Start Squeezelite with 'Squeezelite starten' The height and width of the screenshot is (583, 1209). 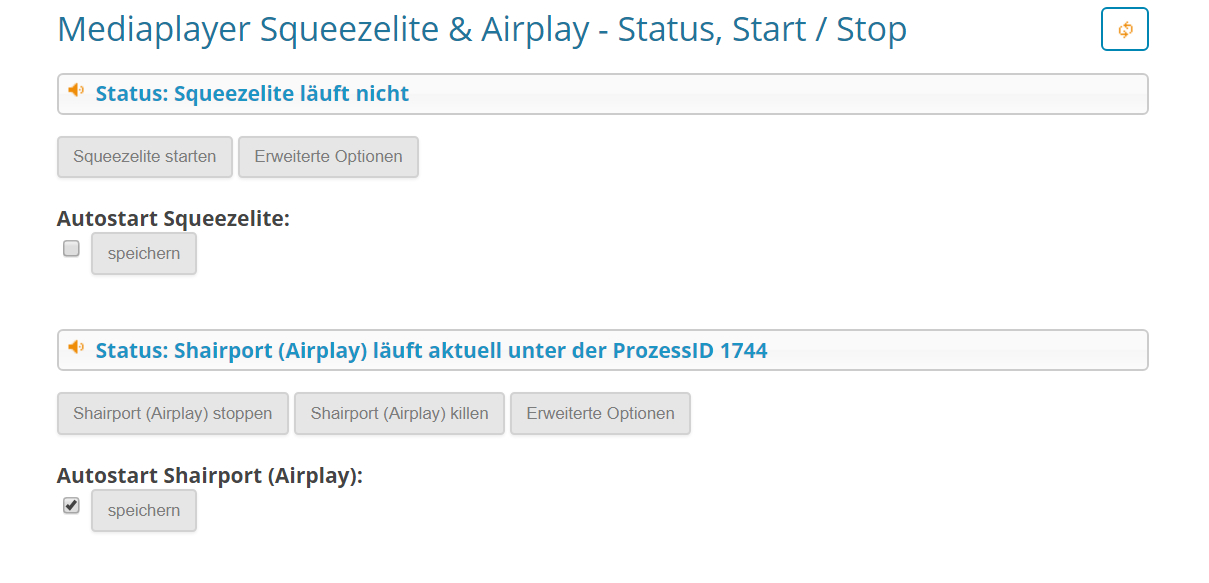[145, 157]
